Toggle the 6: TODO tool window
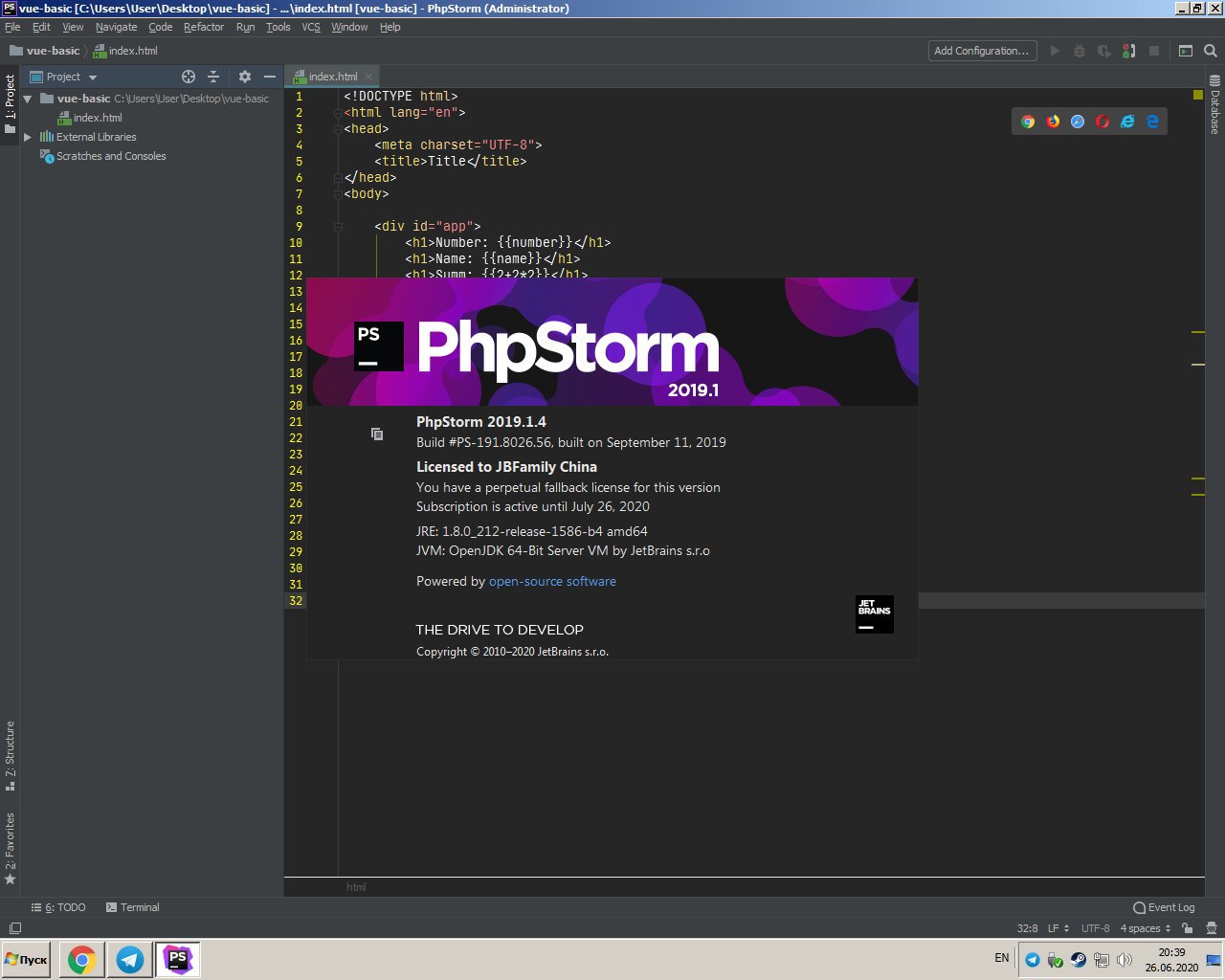Viewport: 1225px width, 980px height. [58, 907]
